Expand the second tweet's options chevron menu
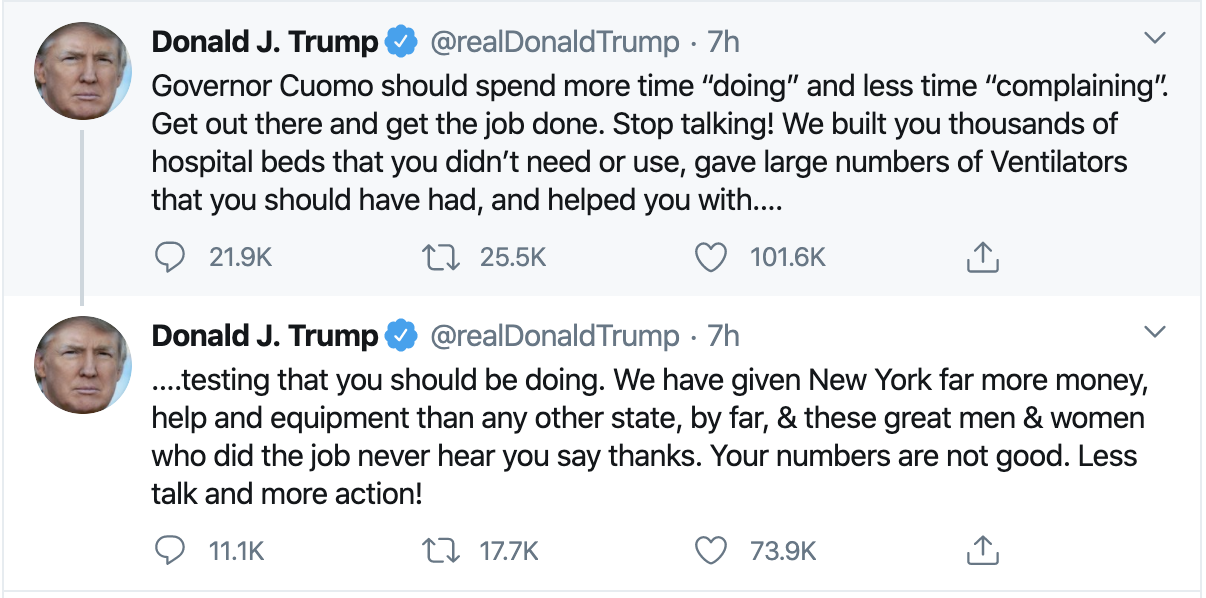Screen dimensions: 1206x598 coord(1155,332)
